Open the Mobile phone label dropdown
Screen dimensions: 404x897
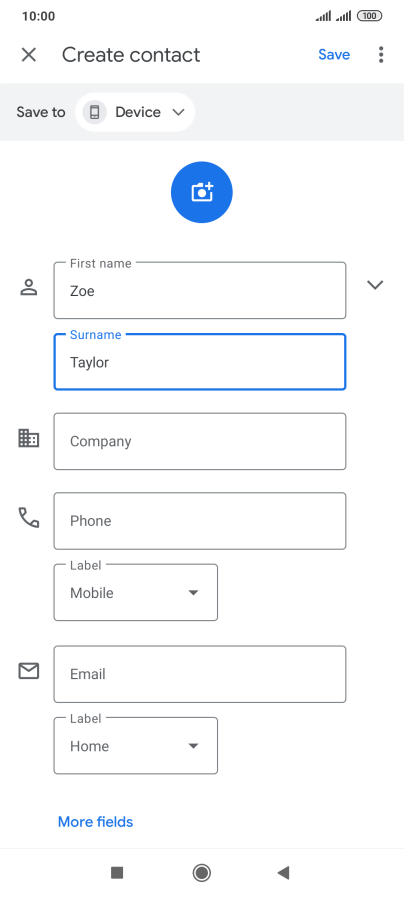point(136,593)
